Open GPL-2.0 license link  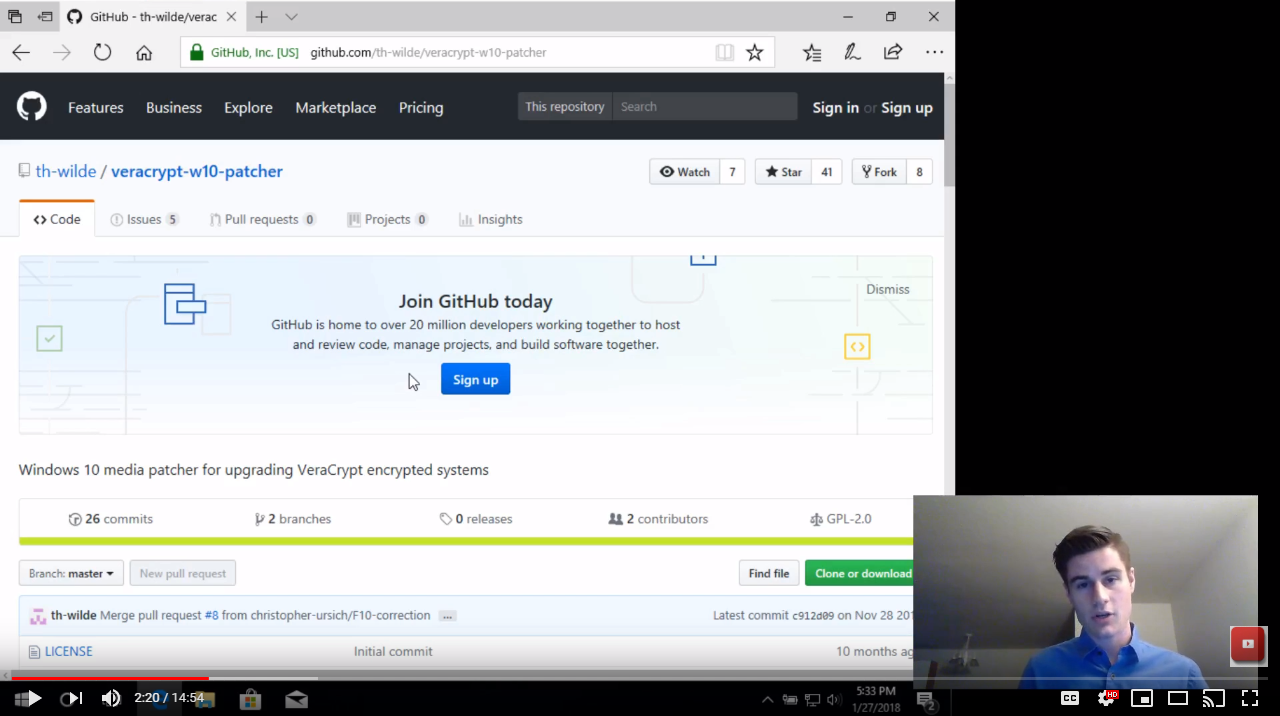pos(841,519)
